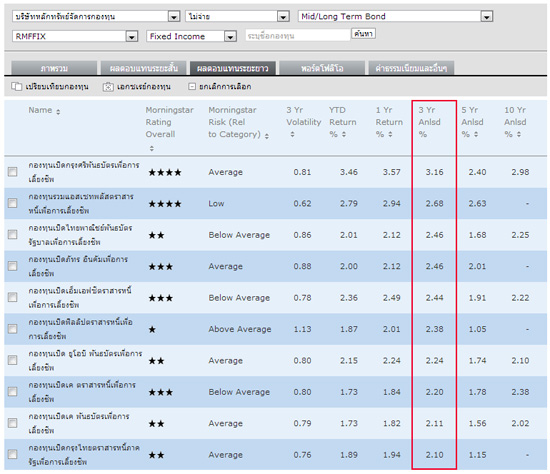
Task: Sort by Morningstar Risk column arrows
Action: (x=267, y=136)
